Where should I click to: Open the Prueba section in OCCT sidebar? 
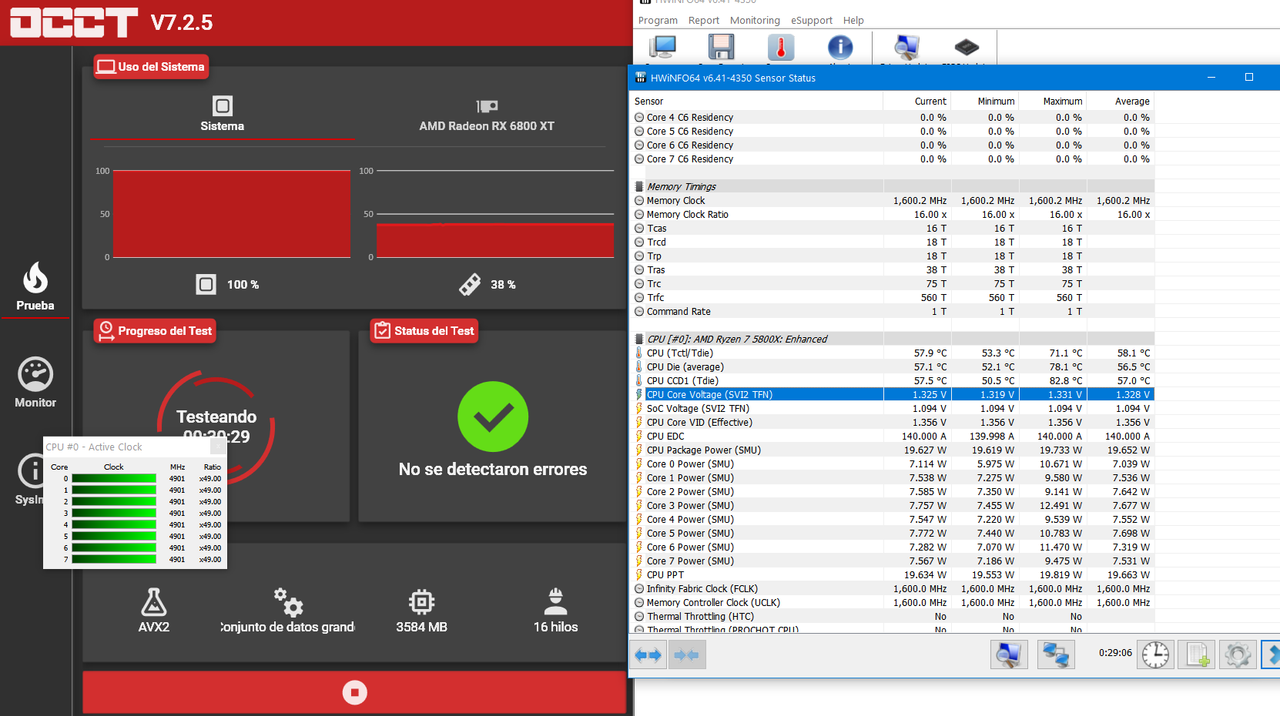pos(35,287)
